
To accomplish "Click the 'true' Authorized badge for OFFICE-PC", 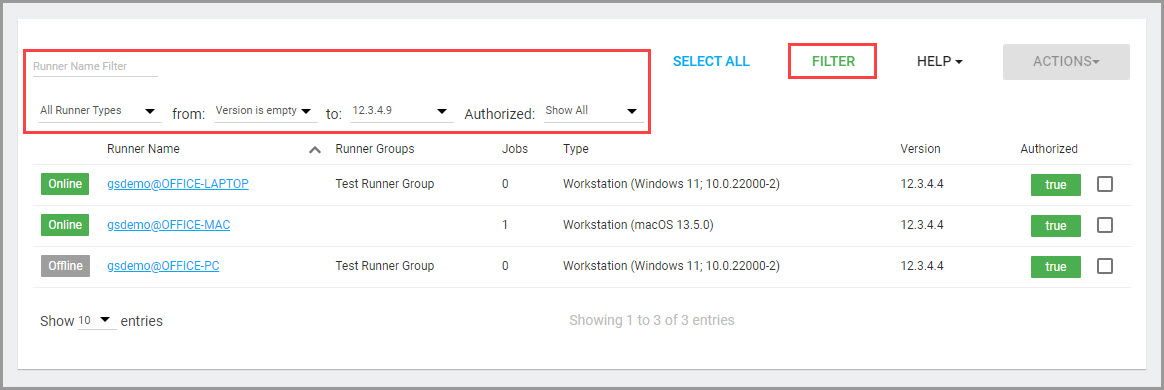I will (1056, 267).
